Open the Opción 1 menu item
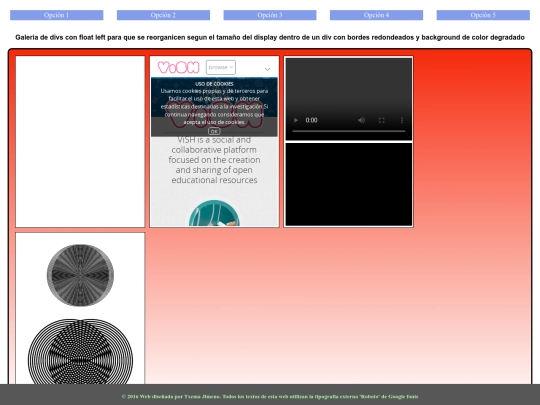The height and width of the screenshot is (405, 540). point(56,15)
